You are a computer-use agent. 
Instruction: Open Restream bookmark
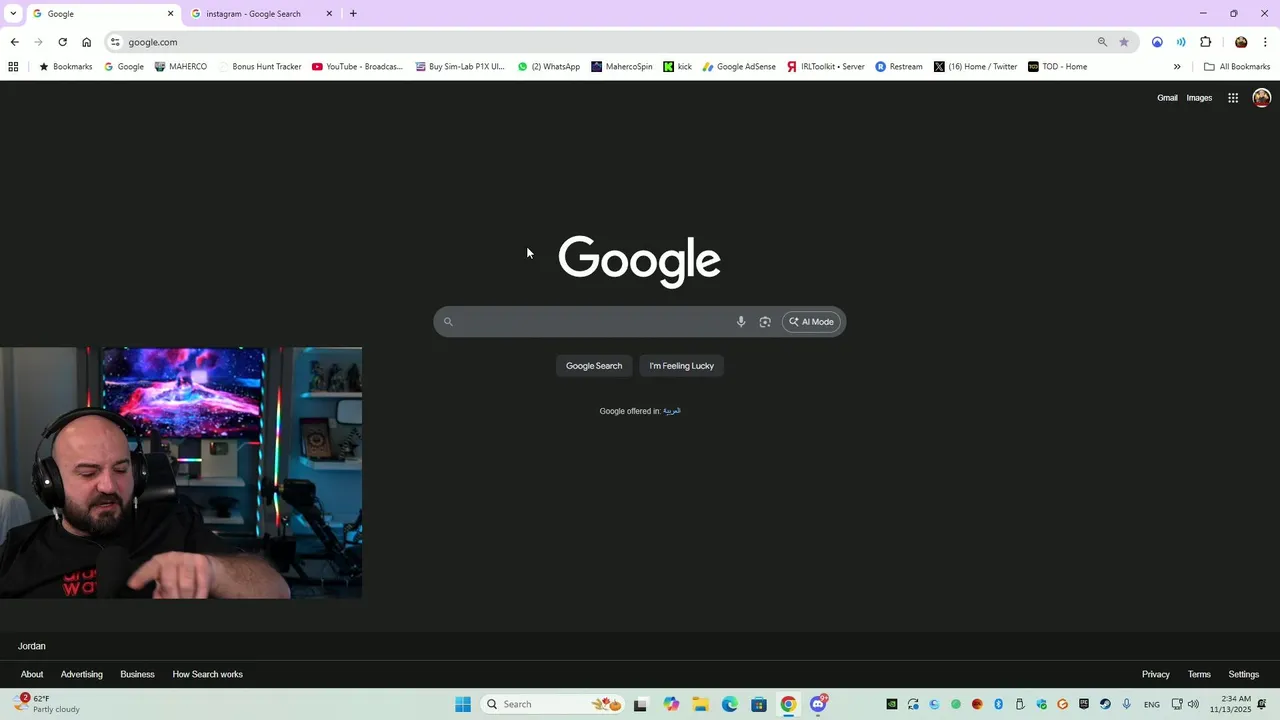[899, 67]
